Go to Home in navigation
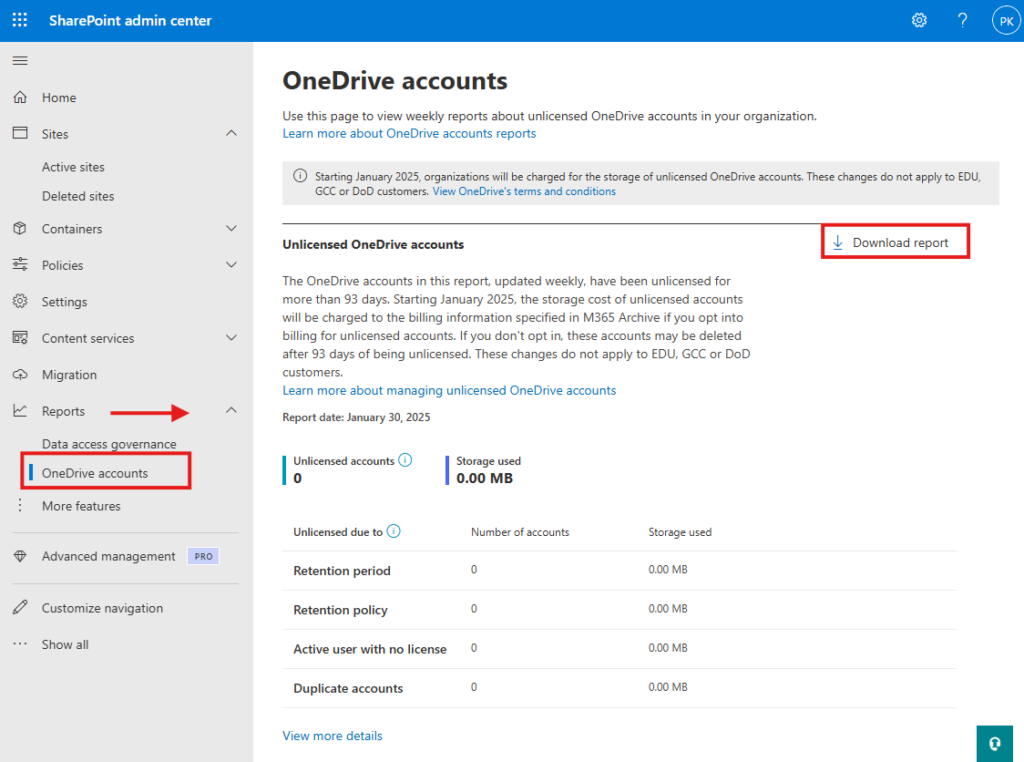This screenshot has width=1024, height=762. [59, 98]
